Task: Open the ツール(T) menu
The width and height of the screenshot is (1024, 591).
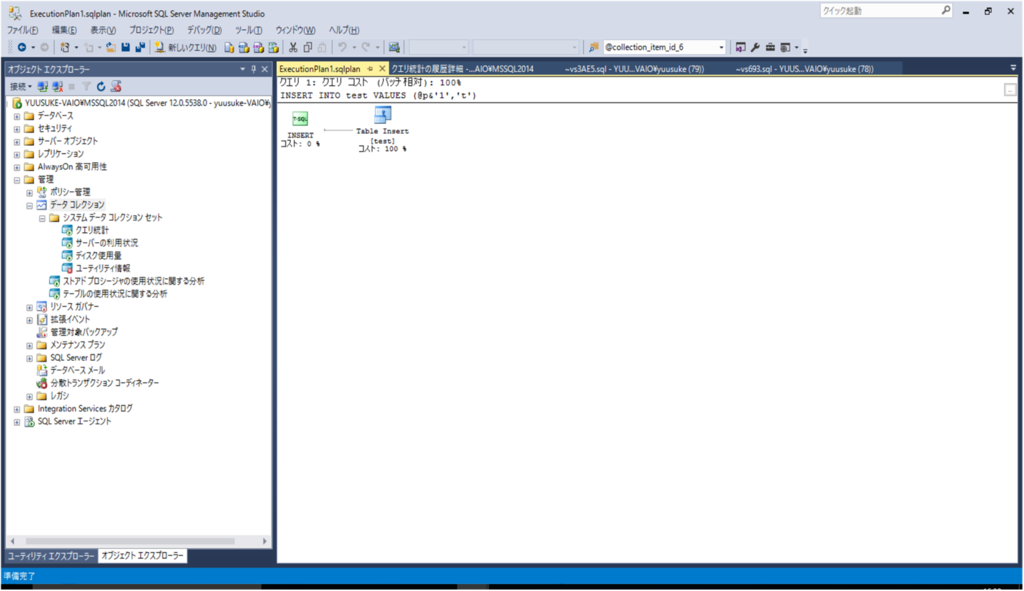Action: coord(248,30)
